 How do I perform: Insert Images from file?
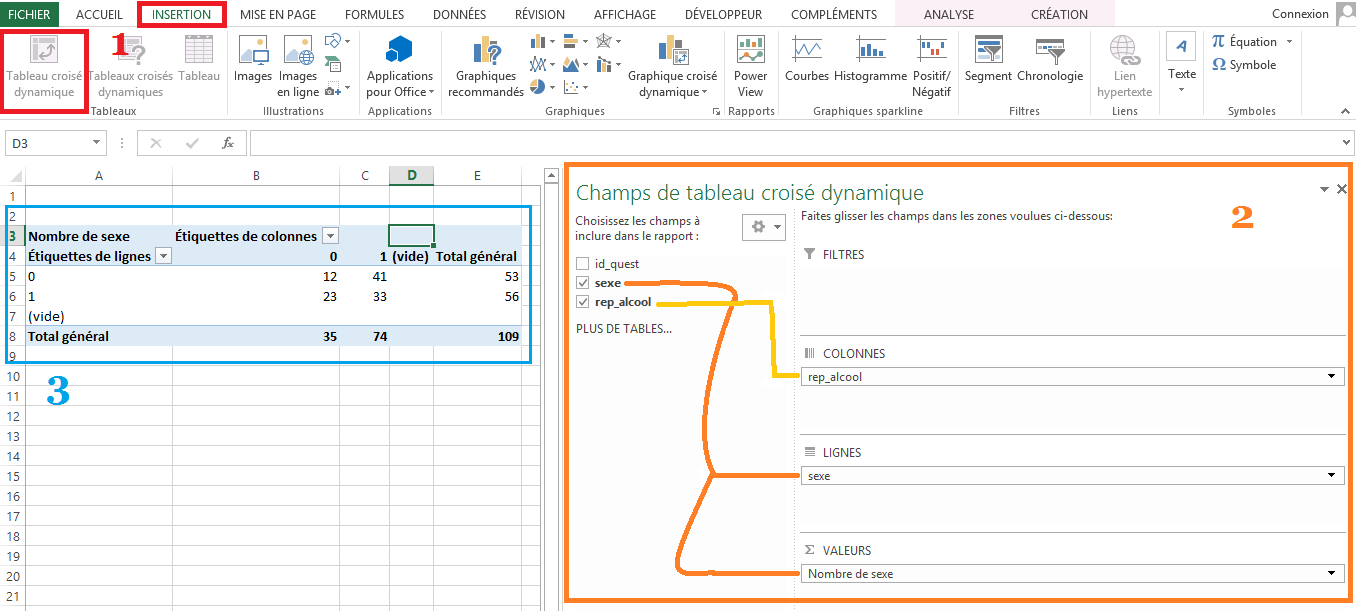252,62
